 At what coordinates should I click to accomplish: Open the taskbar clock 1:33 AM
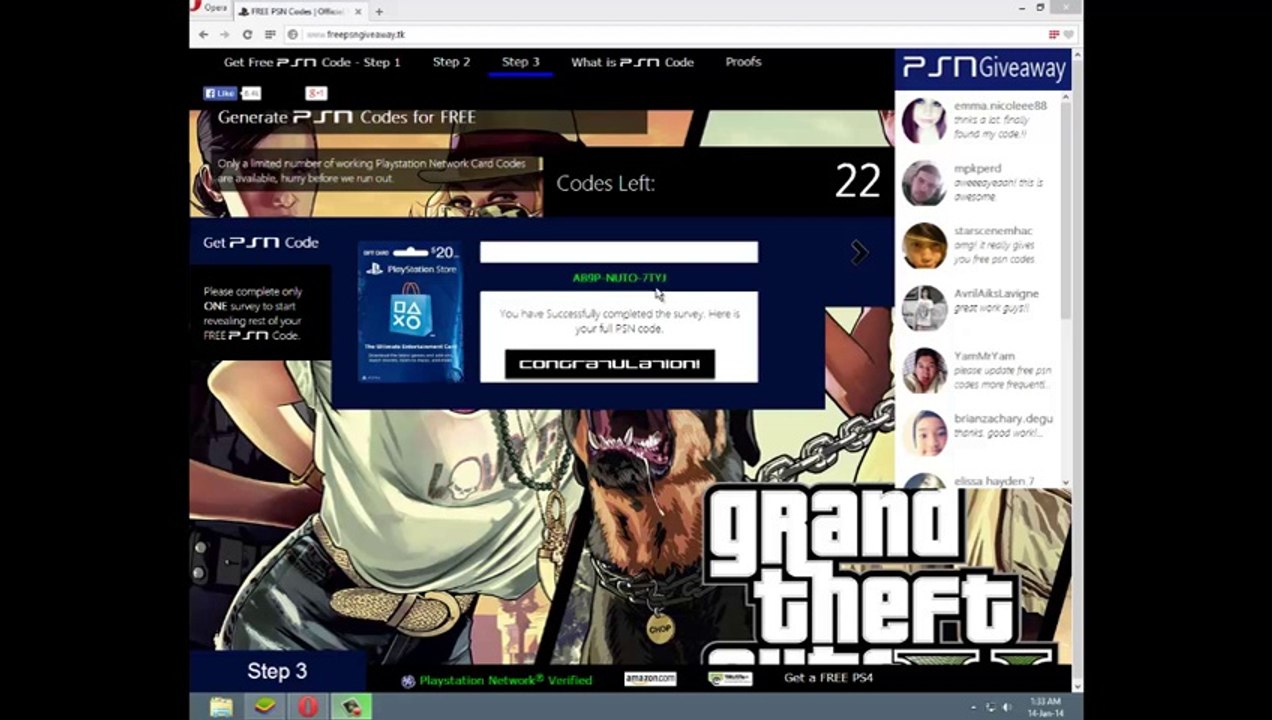[1044, 708]
